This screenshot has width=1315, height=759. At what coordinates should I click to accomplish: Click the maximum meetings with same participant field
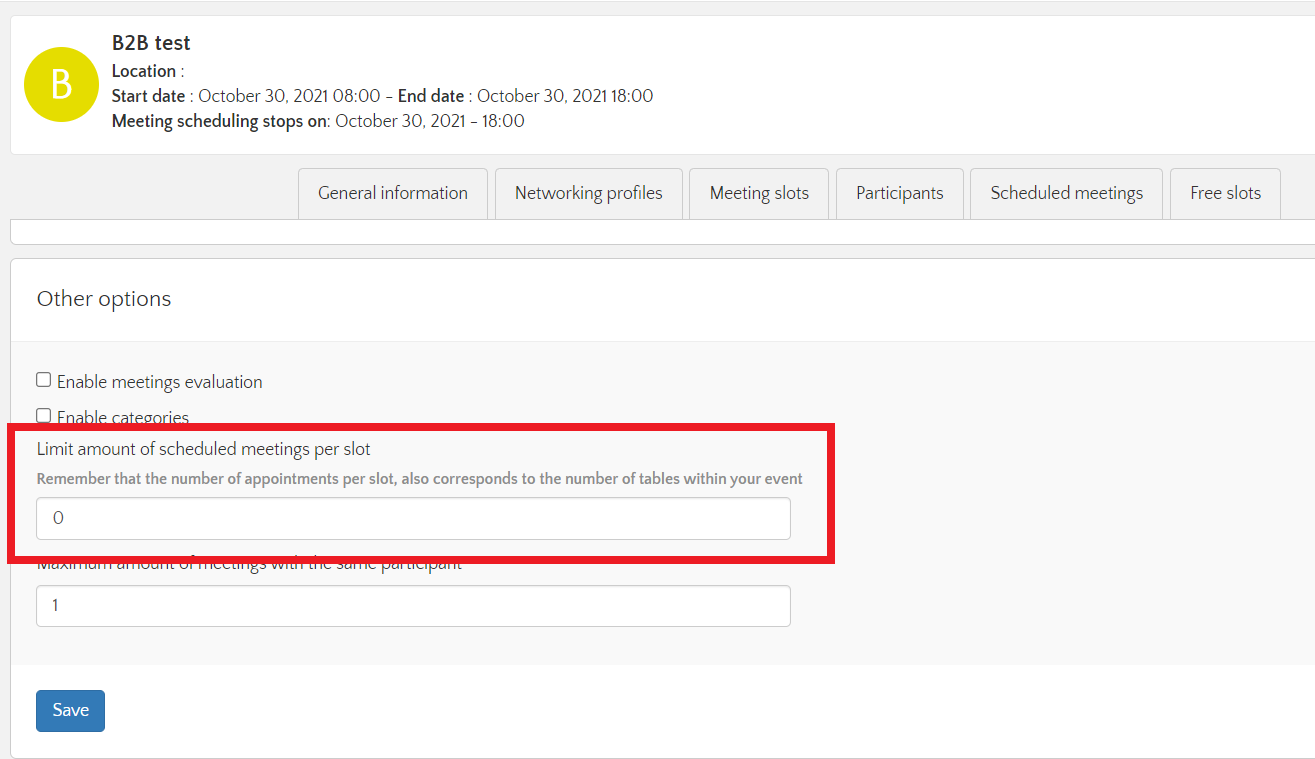coord(413,606)
